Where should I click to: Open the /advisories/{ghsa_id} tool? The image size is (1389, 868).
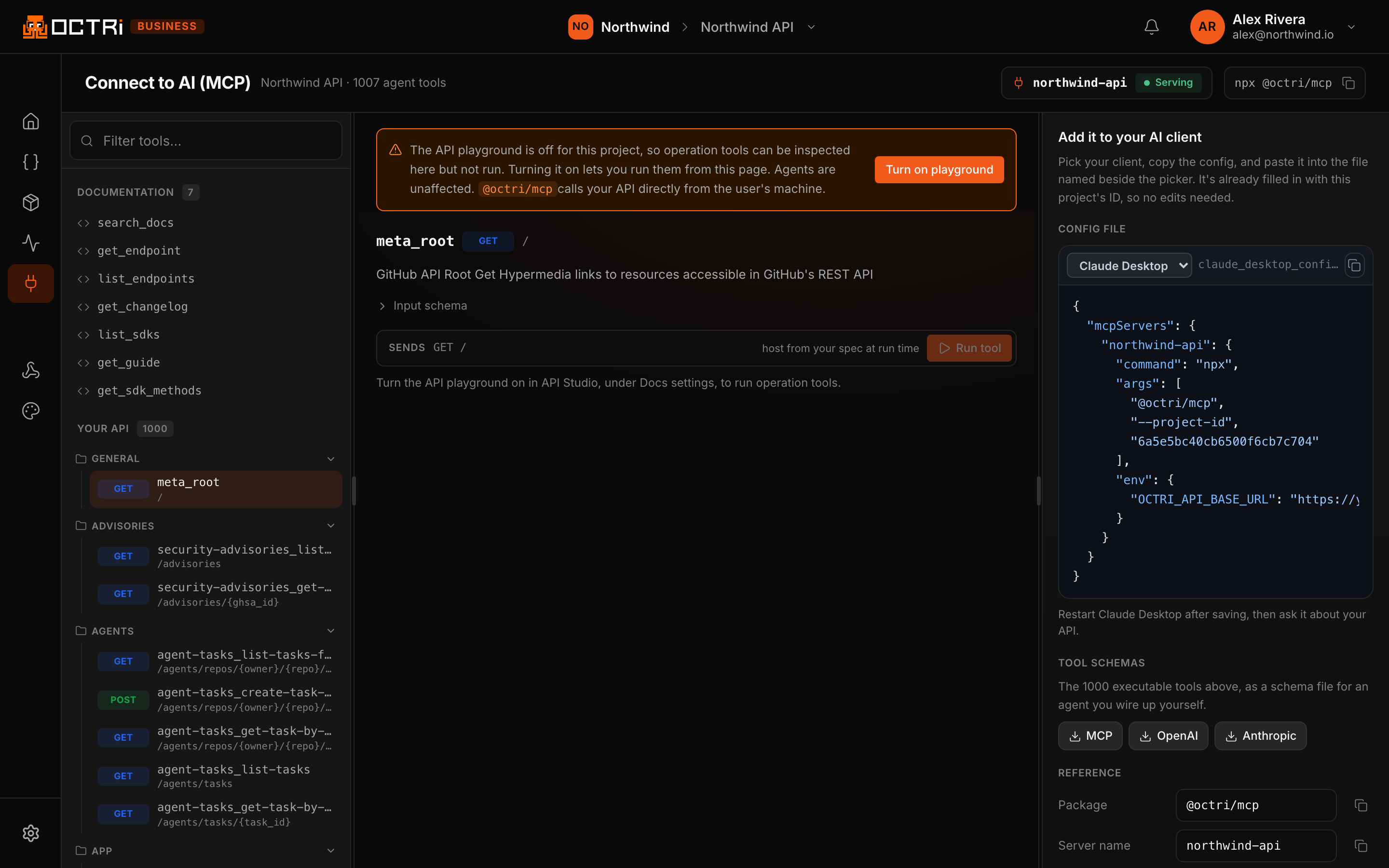pyautogui.click(x=216, y=594)
